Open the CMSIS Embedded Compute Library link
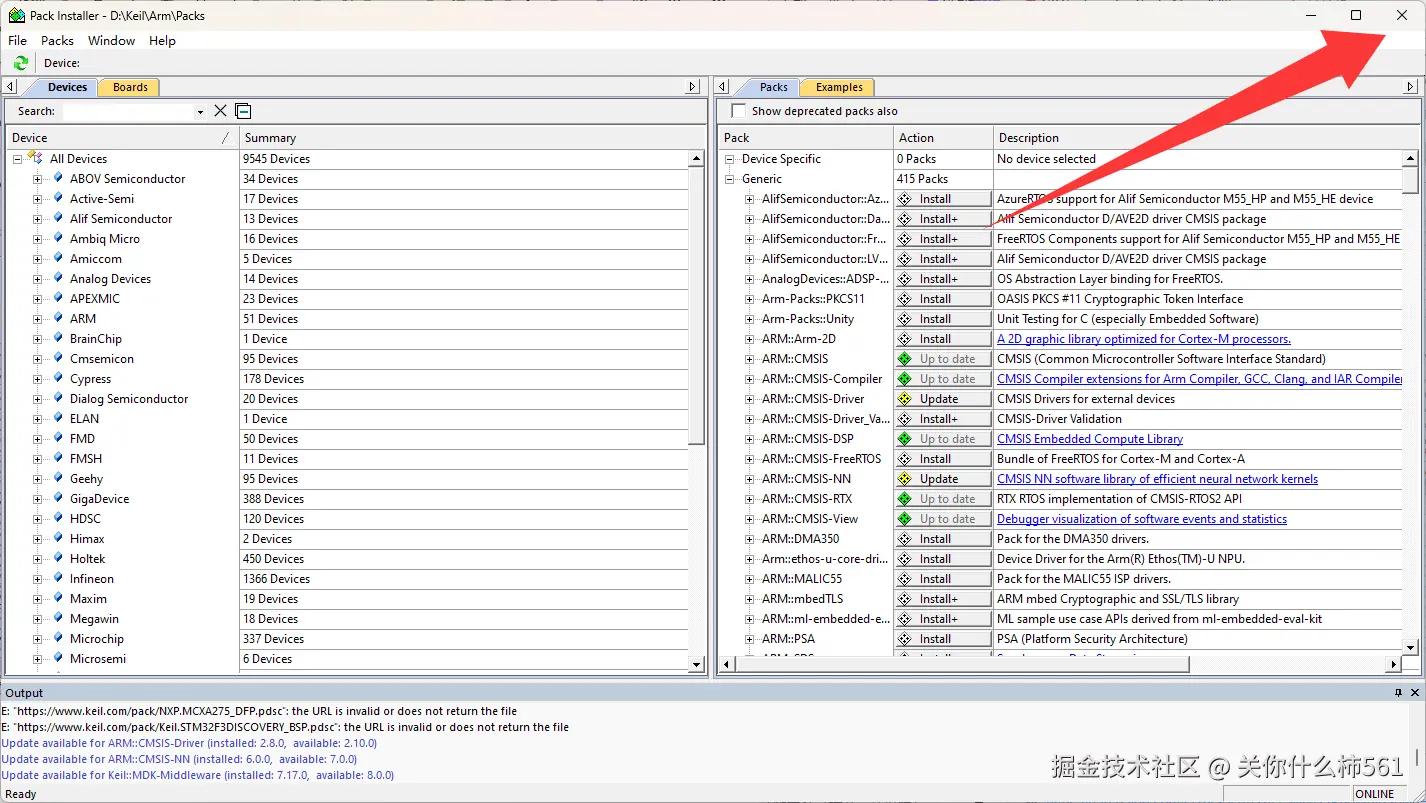The height and width of the screenshot is (803, 1426). coord(1090,439)
